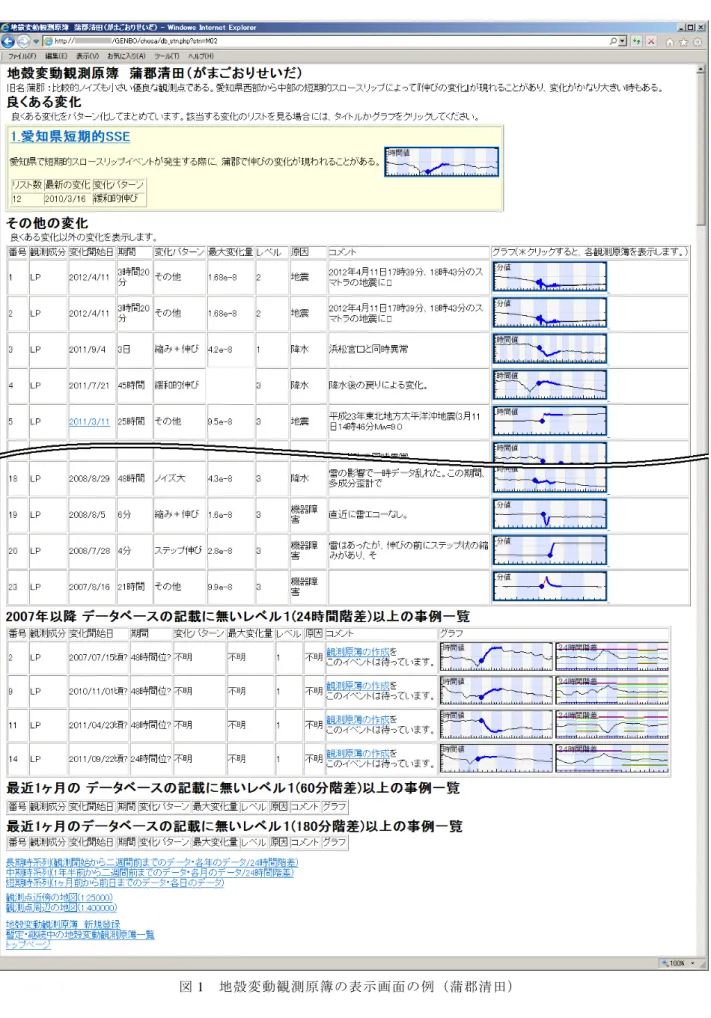Click the 直近に雷エコーなし comment in row 19
711x1018 pixels.
pyautogui.click(x=408, y=514)
